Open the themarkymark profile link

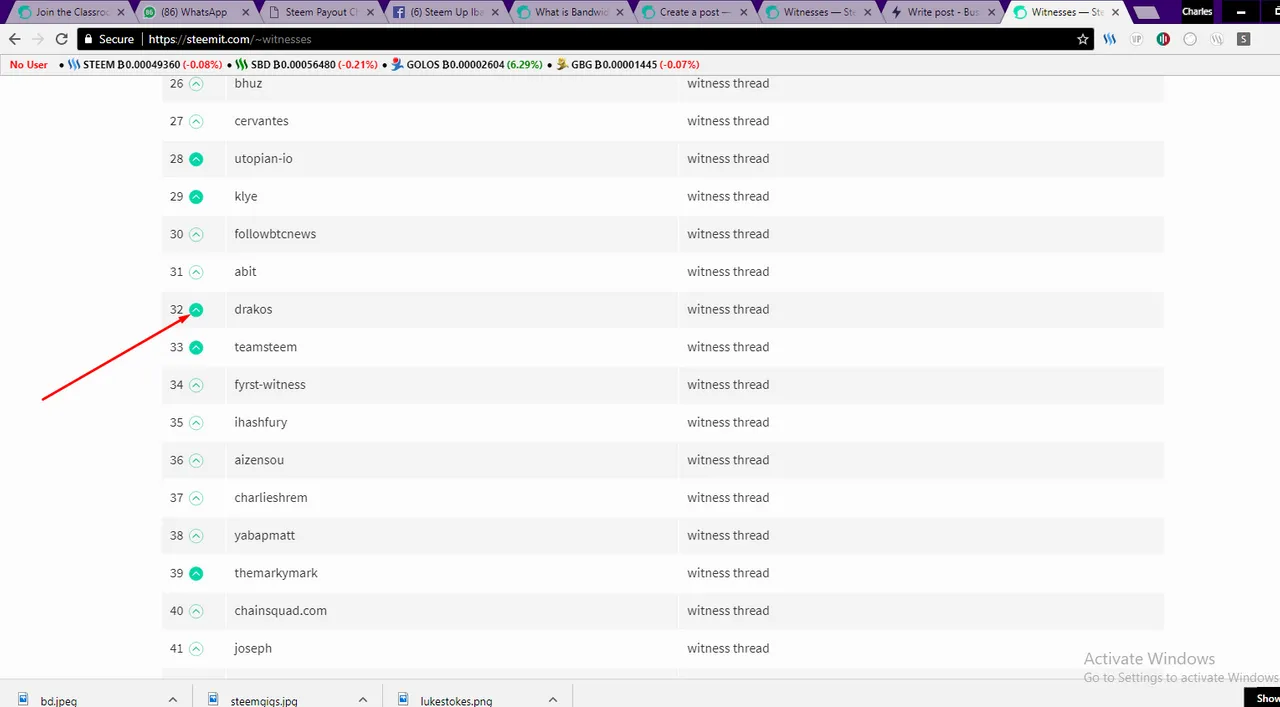(x=276, y=573)
